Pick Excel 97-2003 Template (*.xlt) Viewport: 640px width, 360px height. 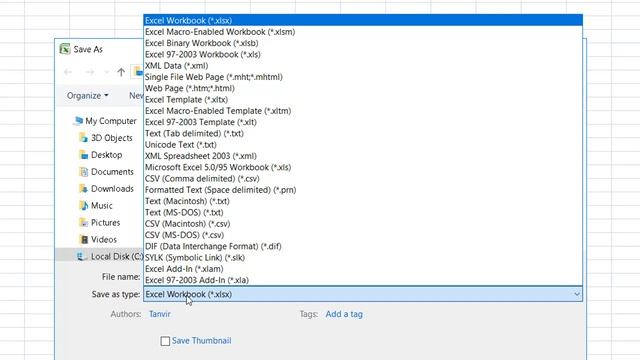point(363,122)
